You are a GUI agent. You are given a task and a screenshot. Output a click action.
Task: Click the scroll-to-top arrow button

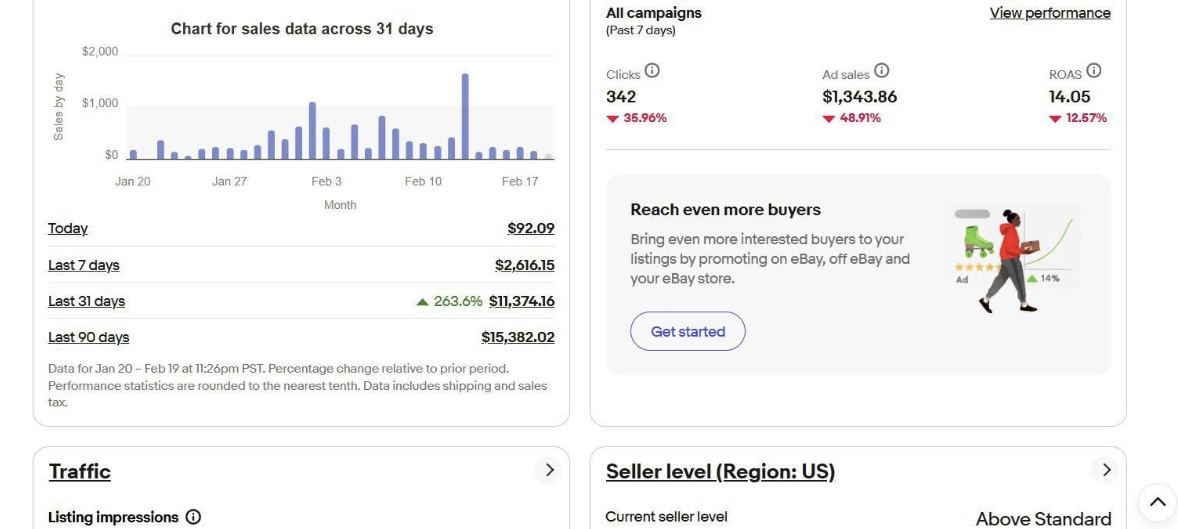[x=1157, y=502]
